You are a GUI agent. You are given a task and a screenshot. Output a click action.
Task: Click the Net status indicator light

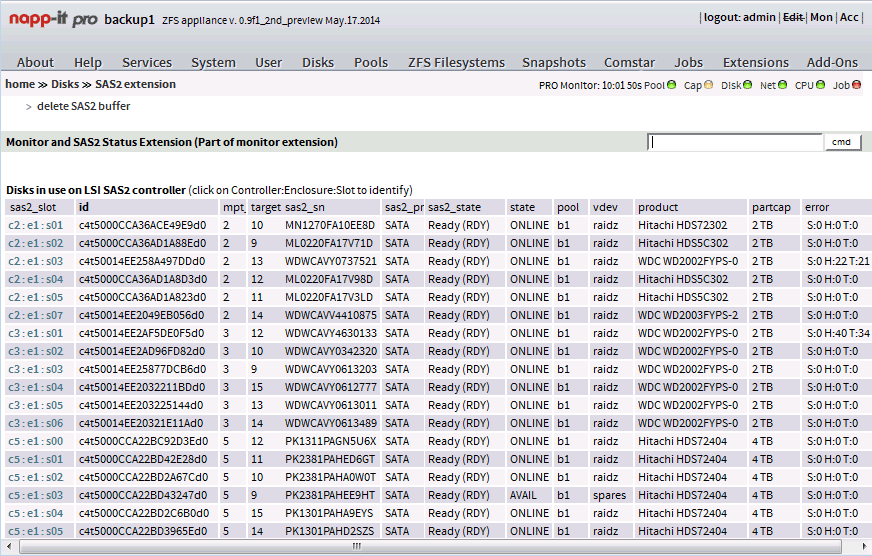click(x=782, y=85)
